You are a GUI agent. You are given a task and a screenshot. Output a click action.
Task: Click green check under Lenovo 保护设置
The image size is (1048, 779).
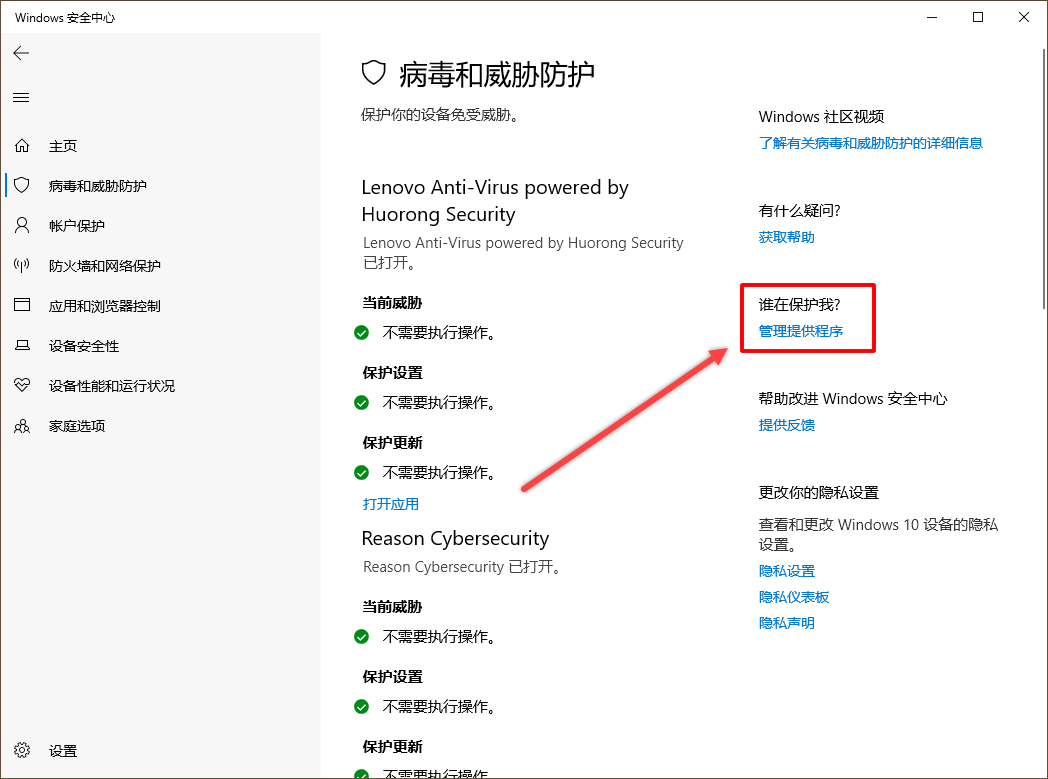[362, 403]
